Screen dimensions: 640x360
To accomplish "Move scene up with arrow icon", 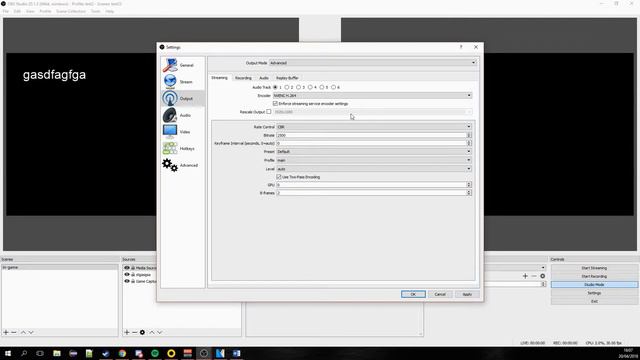I will click(x=23, y=332).
